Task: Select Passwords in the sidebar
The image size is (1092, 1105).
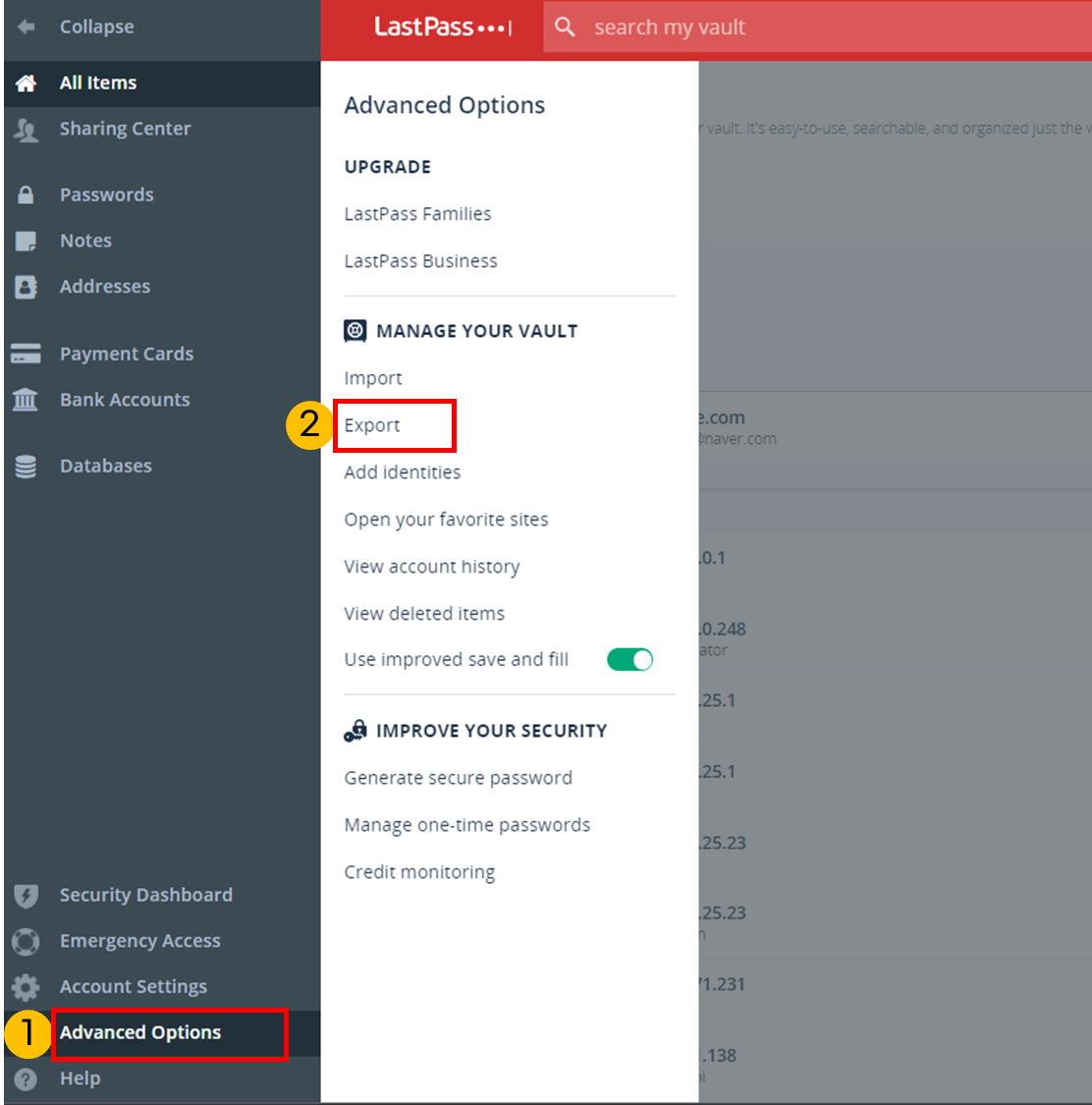Action: tap(106, 194)
